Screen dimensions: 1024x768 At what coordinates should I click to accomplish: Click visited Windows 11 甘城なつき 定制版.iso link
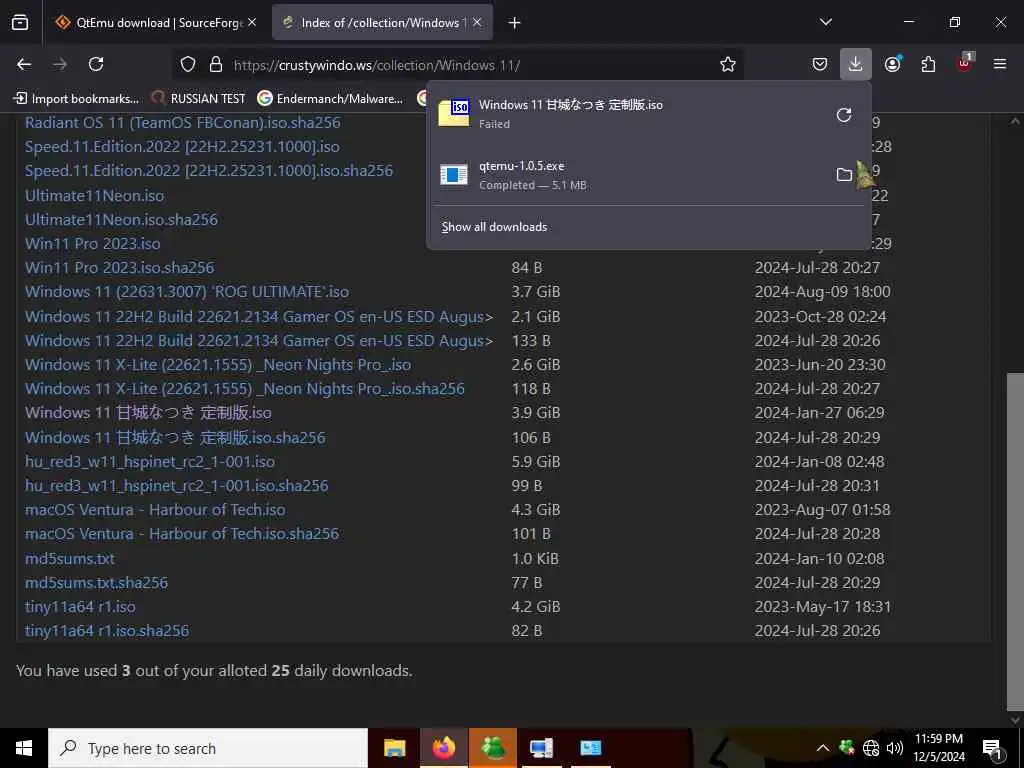[148, 413]
